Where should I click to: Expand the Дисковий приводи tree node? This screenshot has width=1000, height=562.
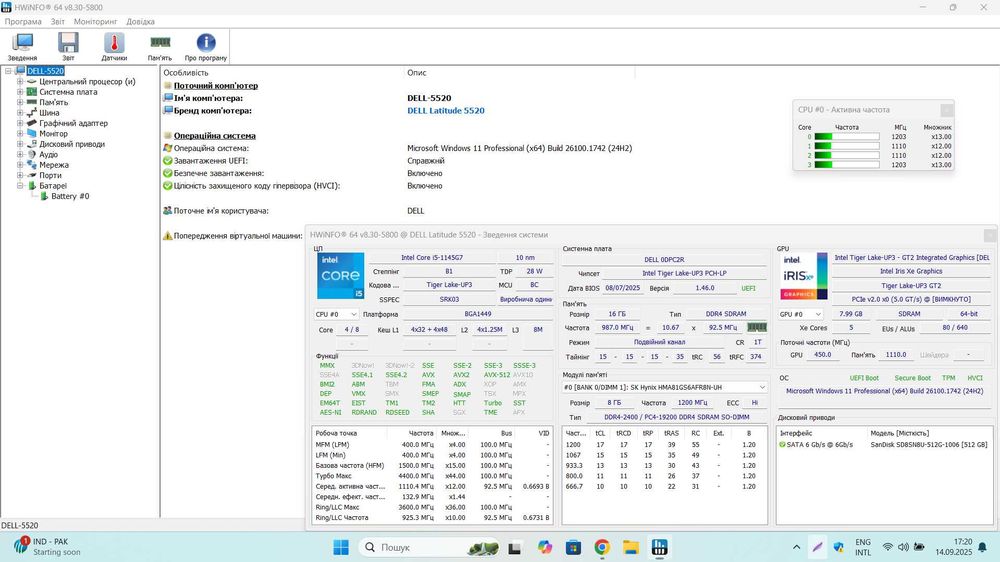click(20, 144)
